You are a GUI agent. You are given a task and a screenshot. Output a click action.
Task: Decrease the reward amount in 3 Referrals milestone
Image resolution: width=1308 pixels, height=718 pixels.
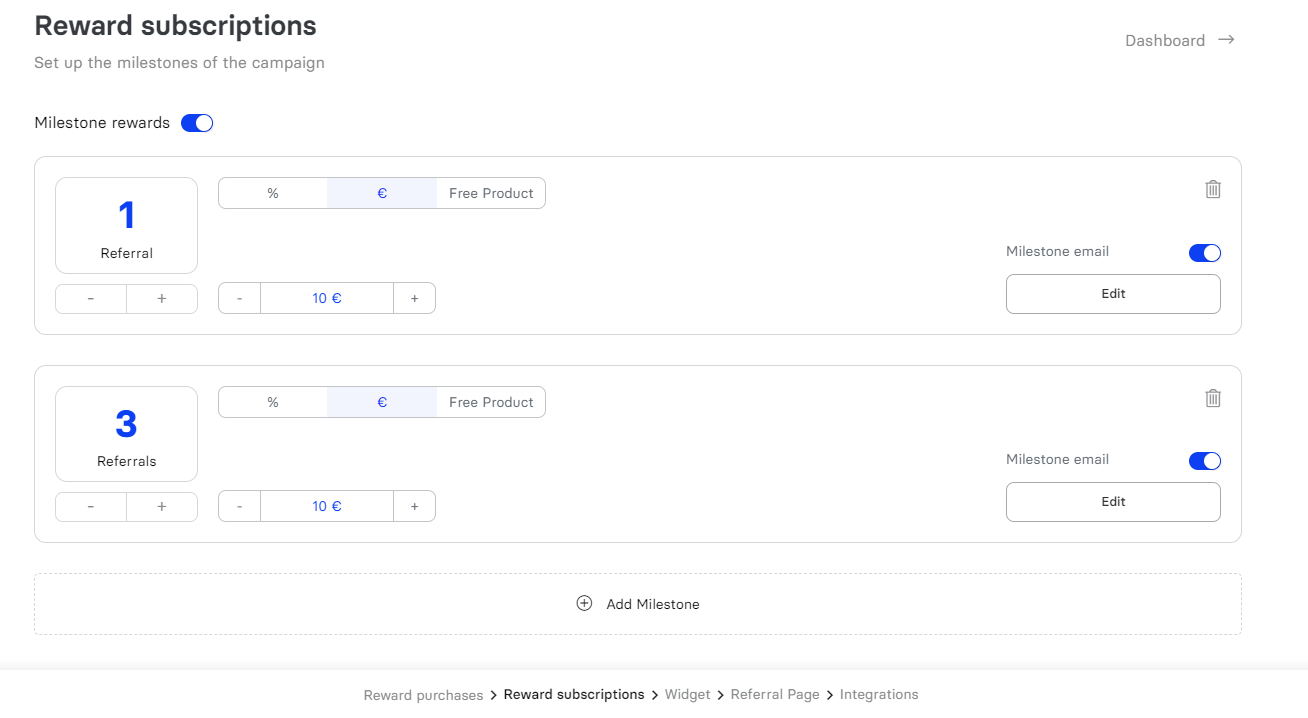point(240,507)
